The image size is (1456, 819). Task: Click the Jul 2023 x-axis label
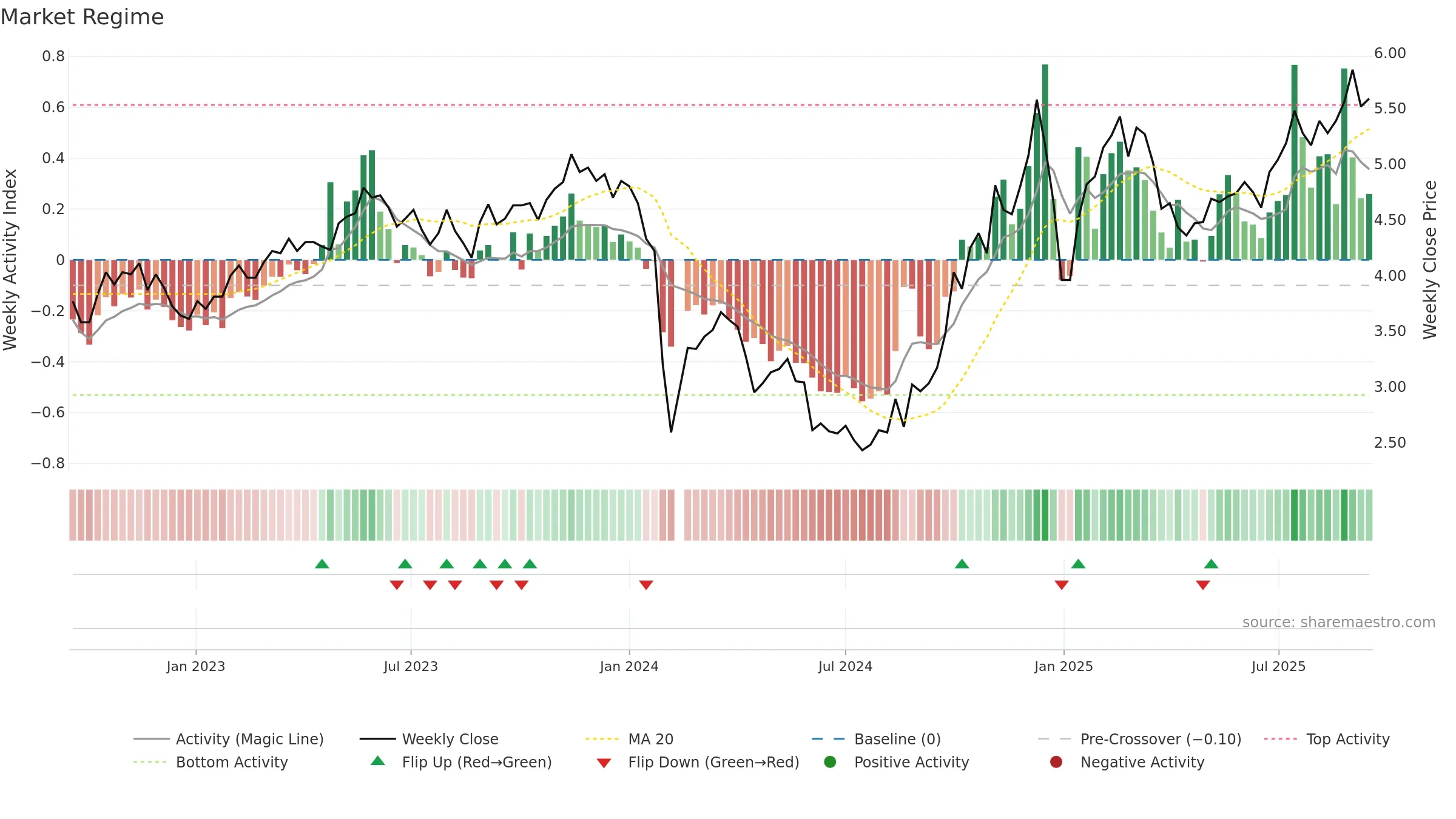pos(411,666)
